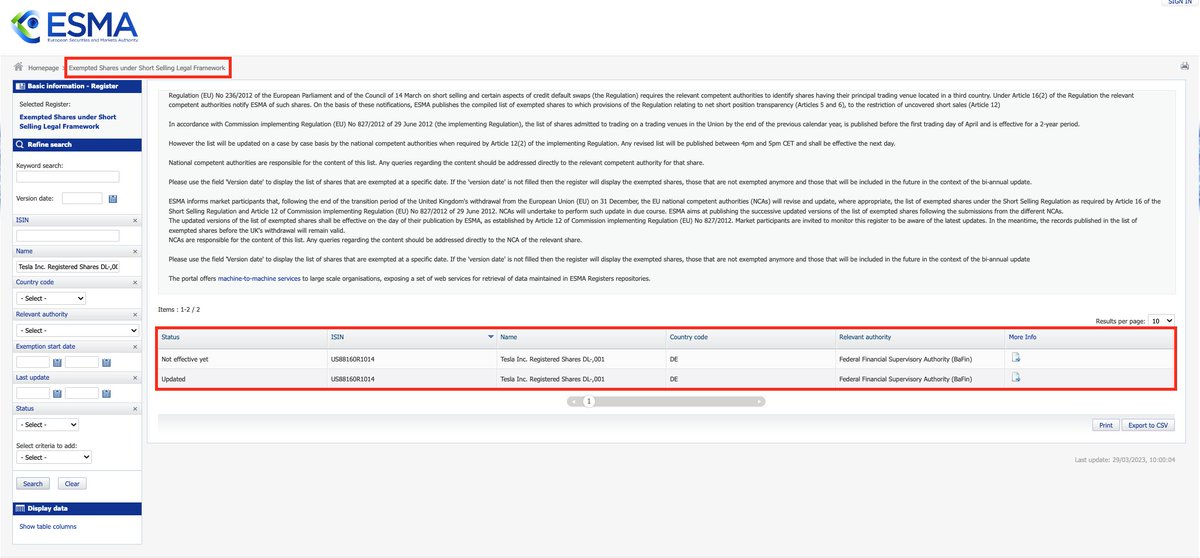
Task: Open More Info for the 'Updated' row
Action: 1016,378
